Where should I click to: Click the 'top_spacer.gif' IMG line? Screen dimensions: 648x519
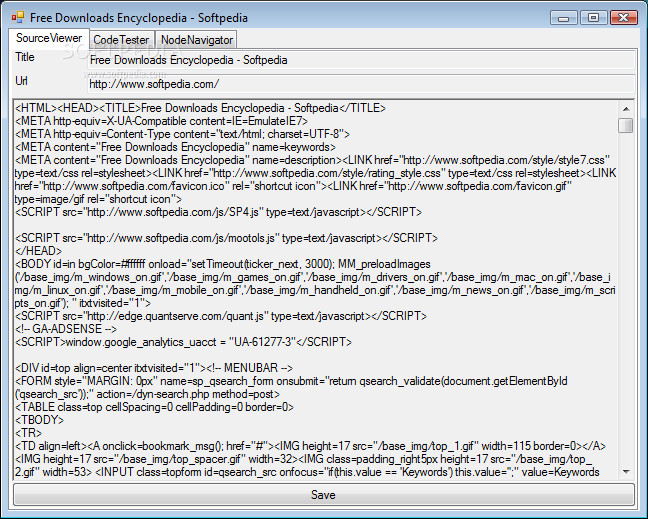304,459
